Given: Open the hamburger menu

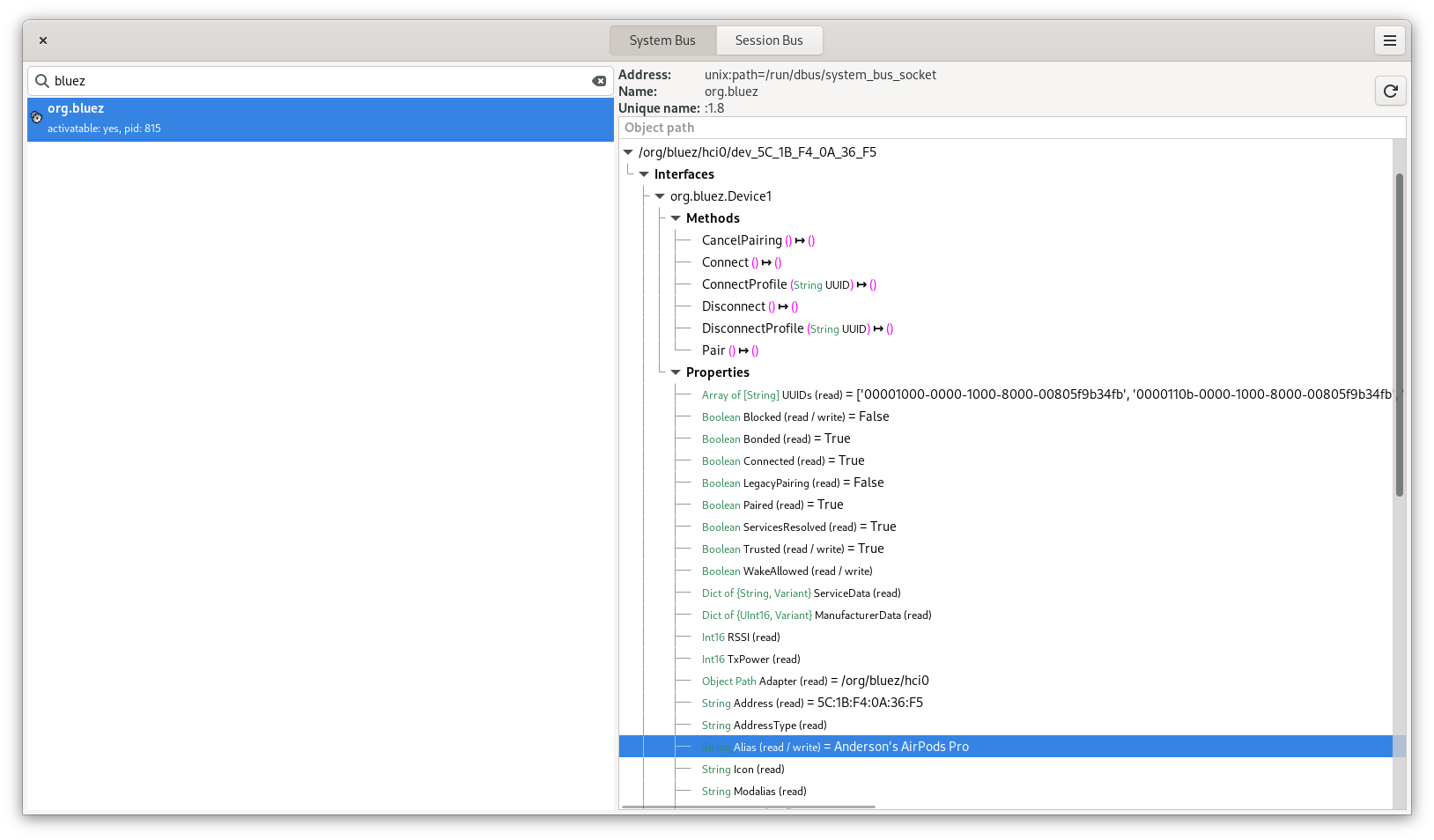Looking at the screenshot, I should pyautogui.click(x=1389, y=41).
